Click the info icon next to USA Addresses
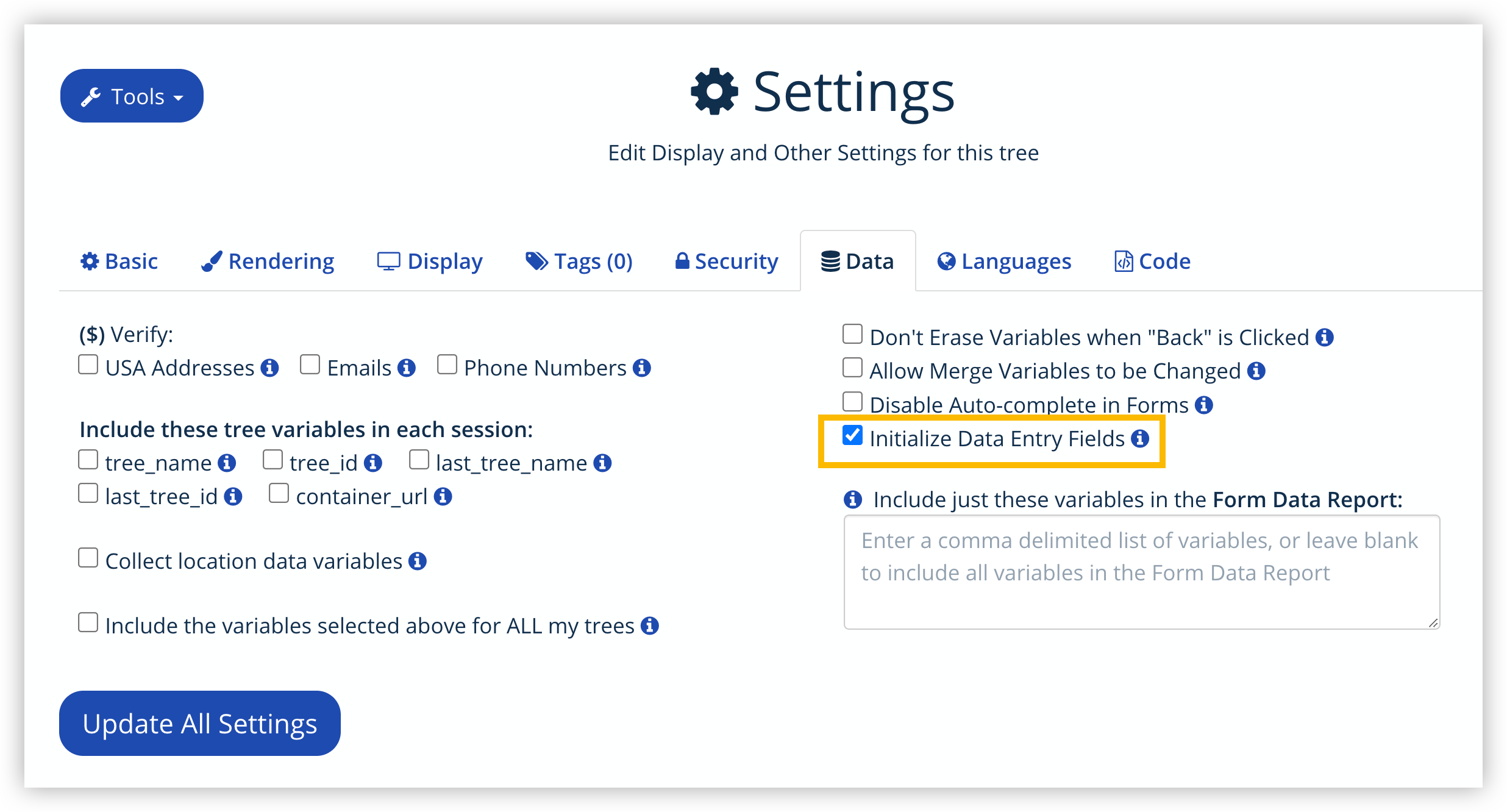Image resolution: width=1507 pixels, height=812 pixels. click(271, 367)
